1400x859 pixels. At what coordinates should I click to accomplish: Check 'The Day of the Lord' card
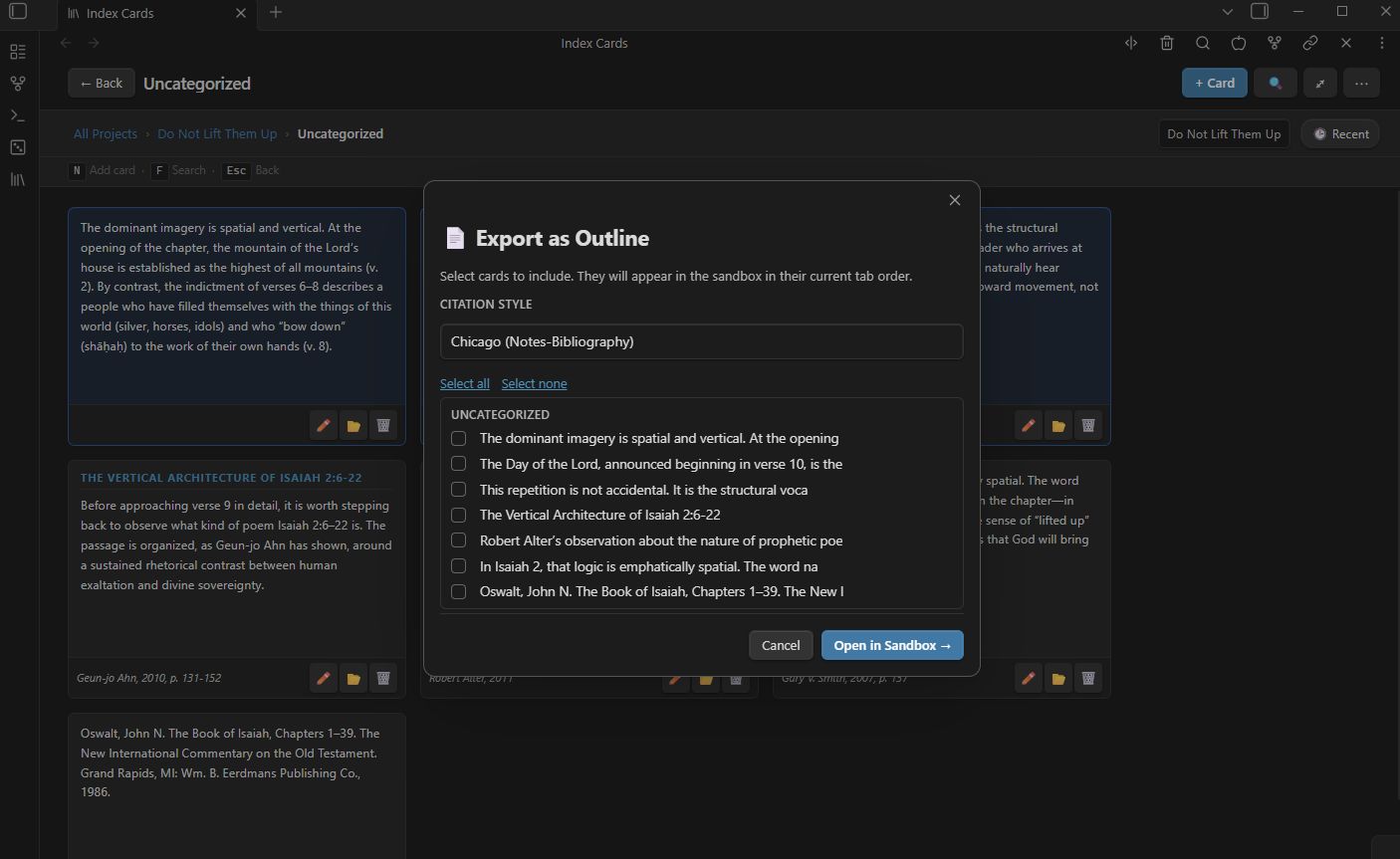(x=459, y=464)
